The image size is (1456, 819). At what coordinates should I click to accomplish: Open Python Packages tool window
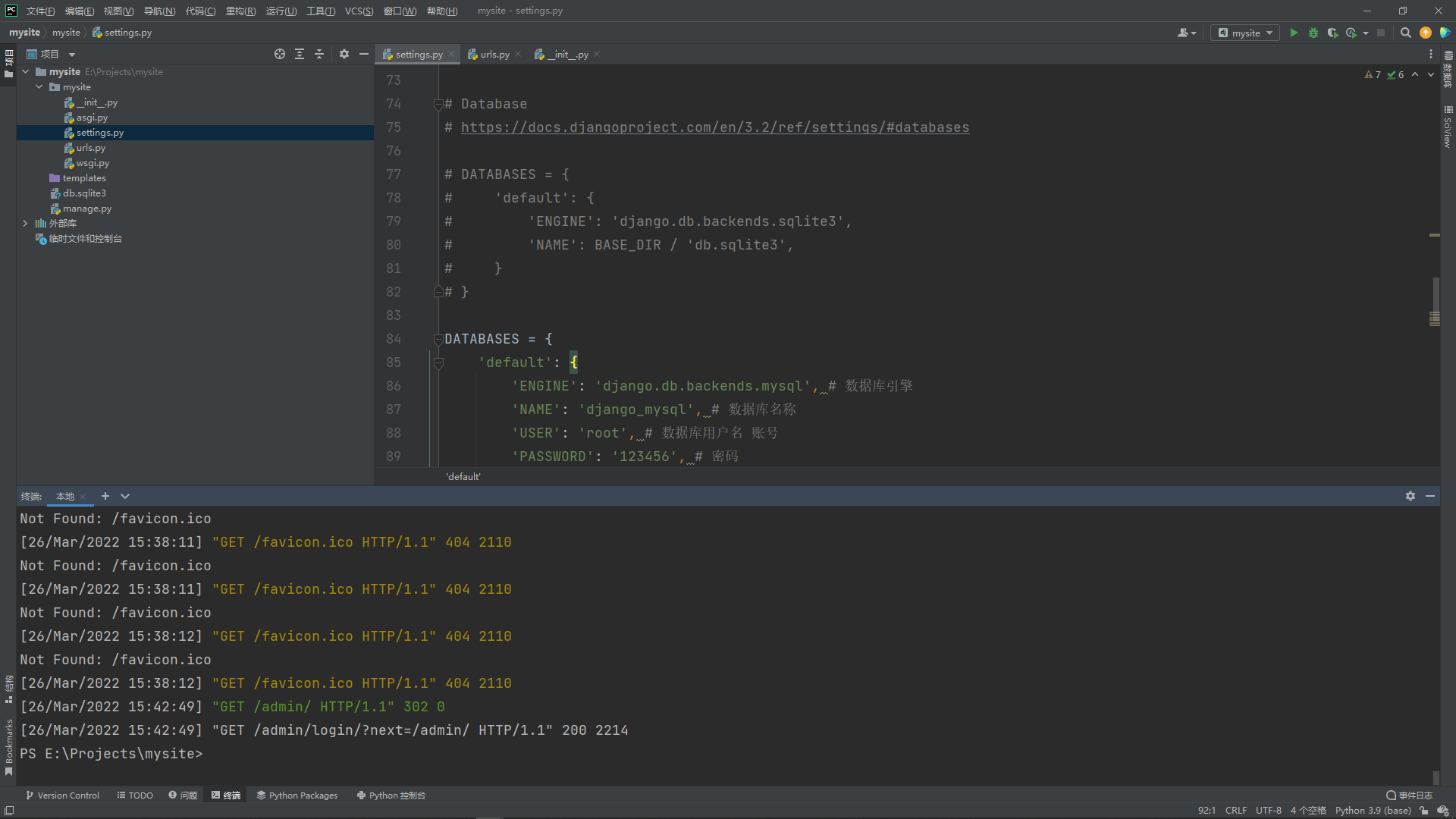(x=297, y=795)
